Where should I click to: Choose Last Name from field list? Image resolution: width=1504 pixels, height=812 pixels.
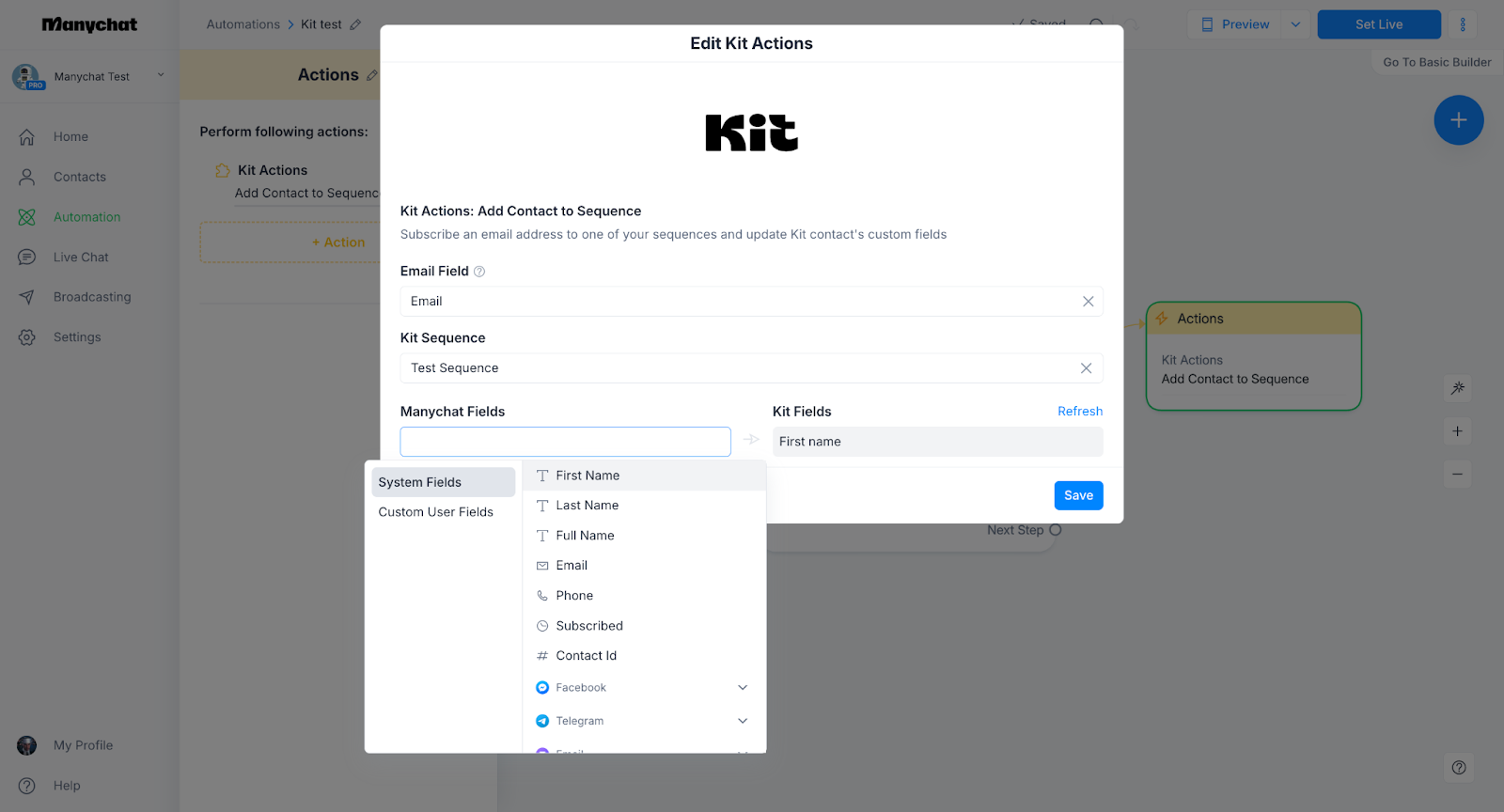coord(587,506)
